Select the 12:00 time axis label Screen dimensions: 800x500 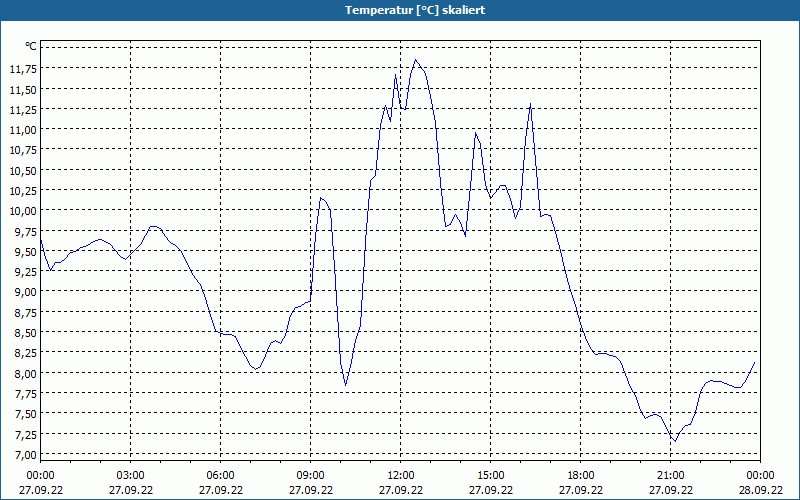(x=401, y=476)
